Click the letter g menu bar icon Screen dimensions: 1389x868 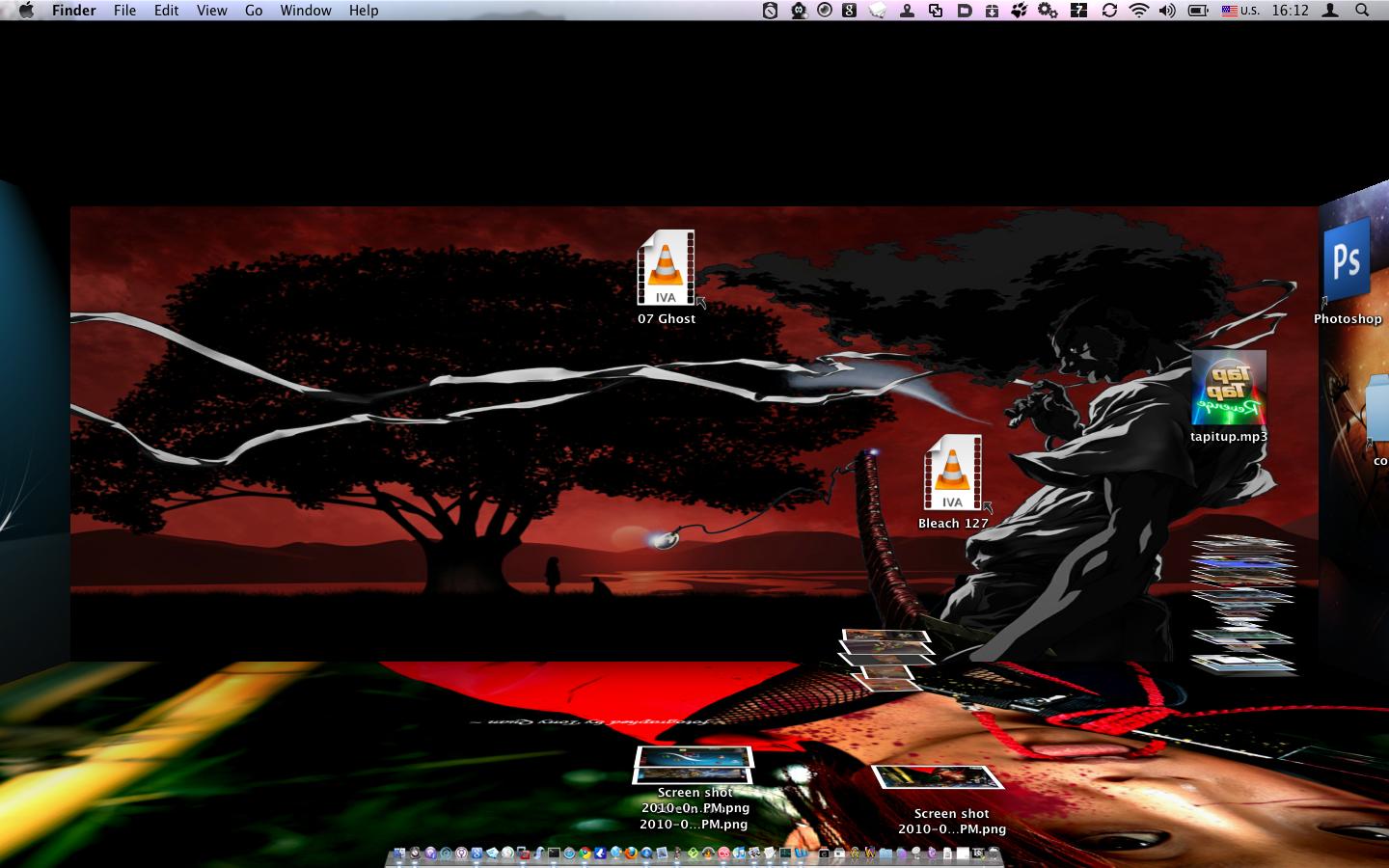click(850, 11)
